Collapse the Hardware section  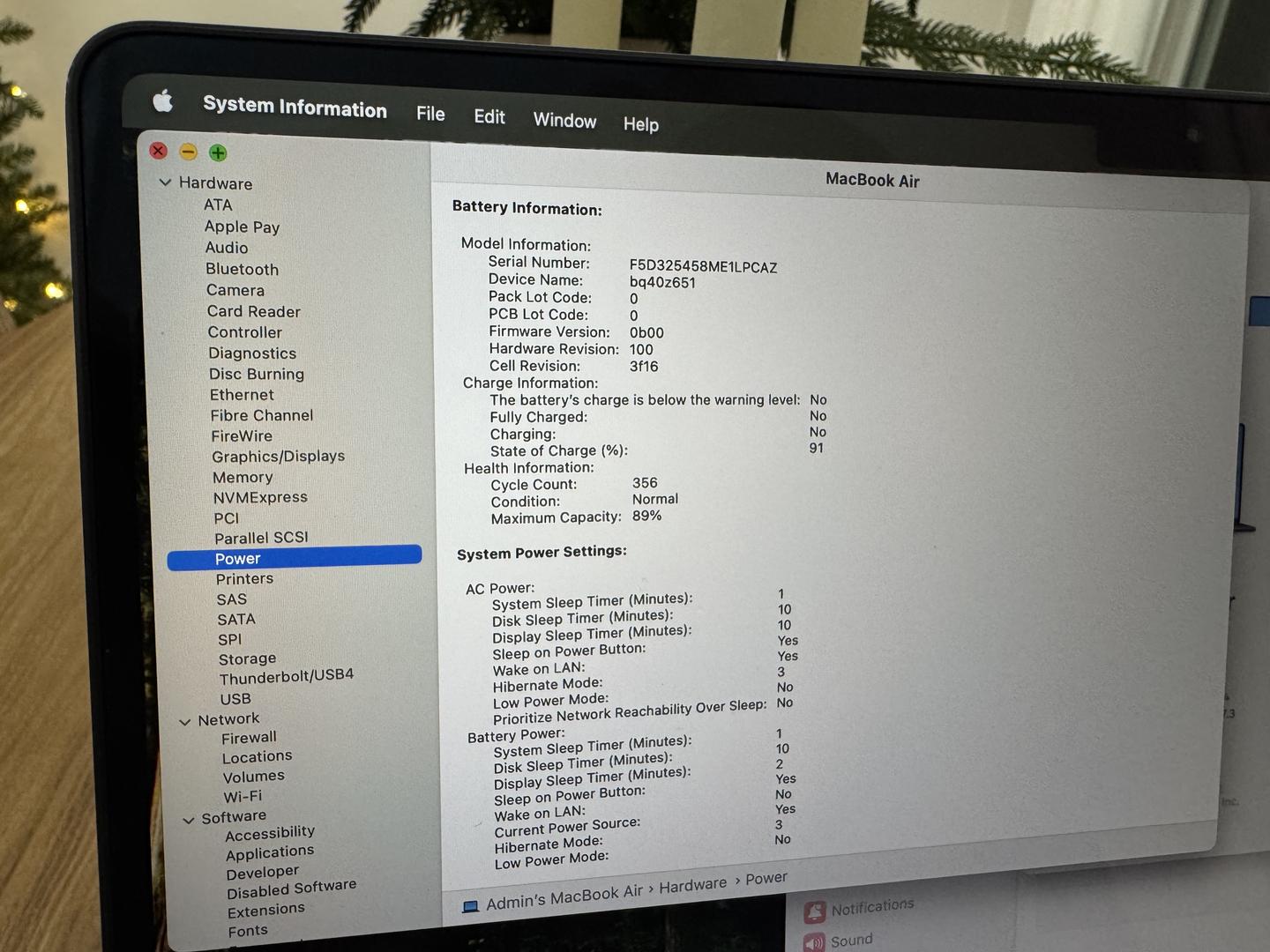tap(165, 182)
